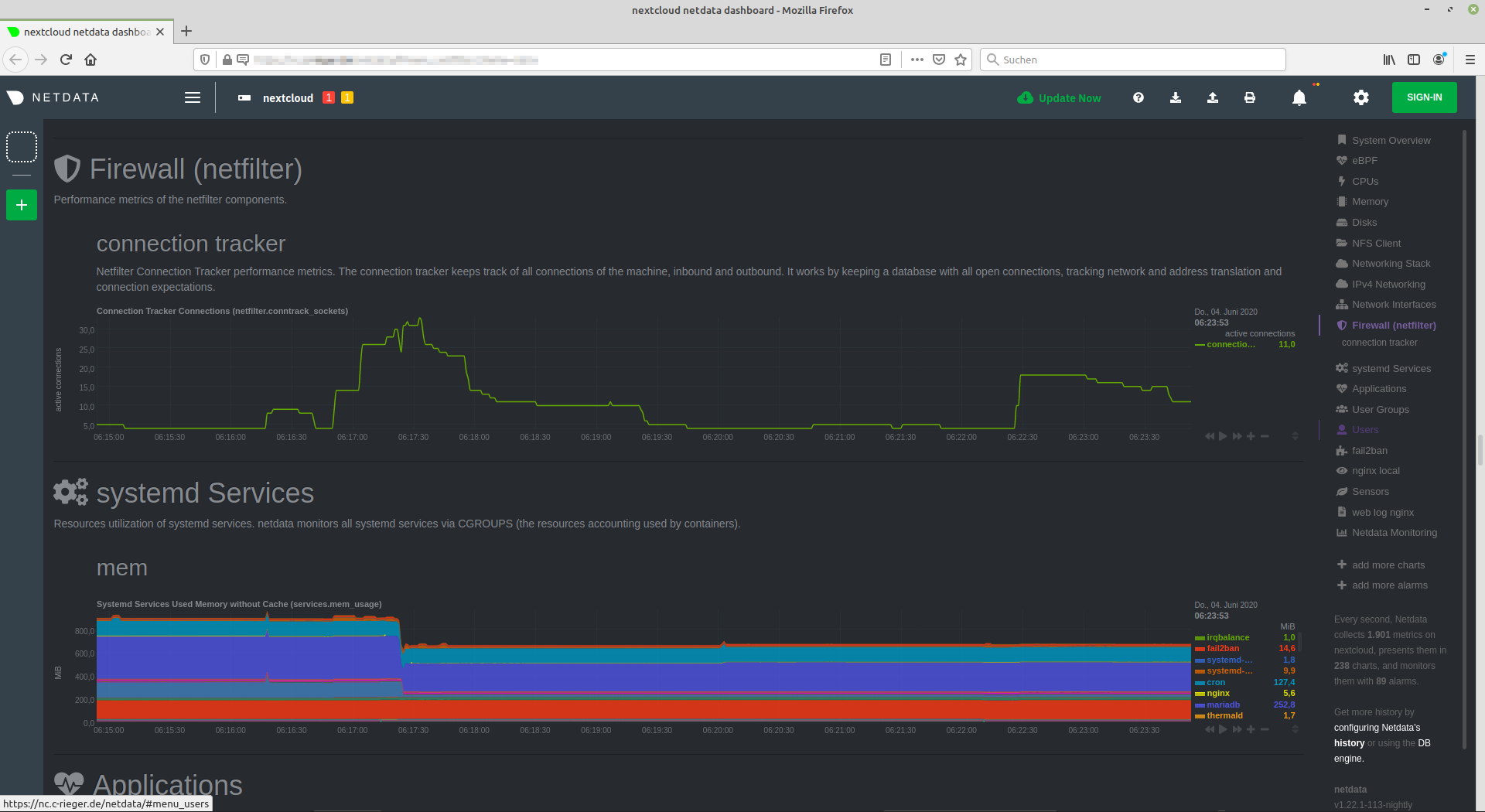Open IPv4 Networking section
This screenshot has height=812, width=1485.
[1381, 285]
